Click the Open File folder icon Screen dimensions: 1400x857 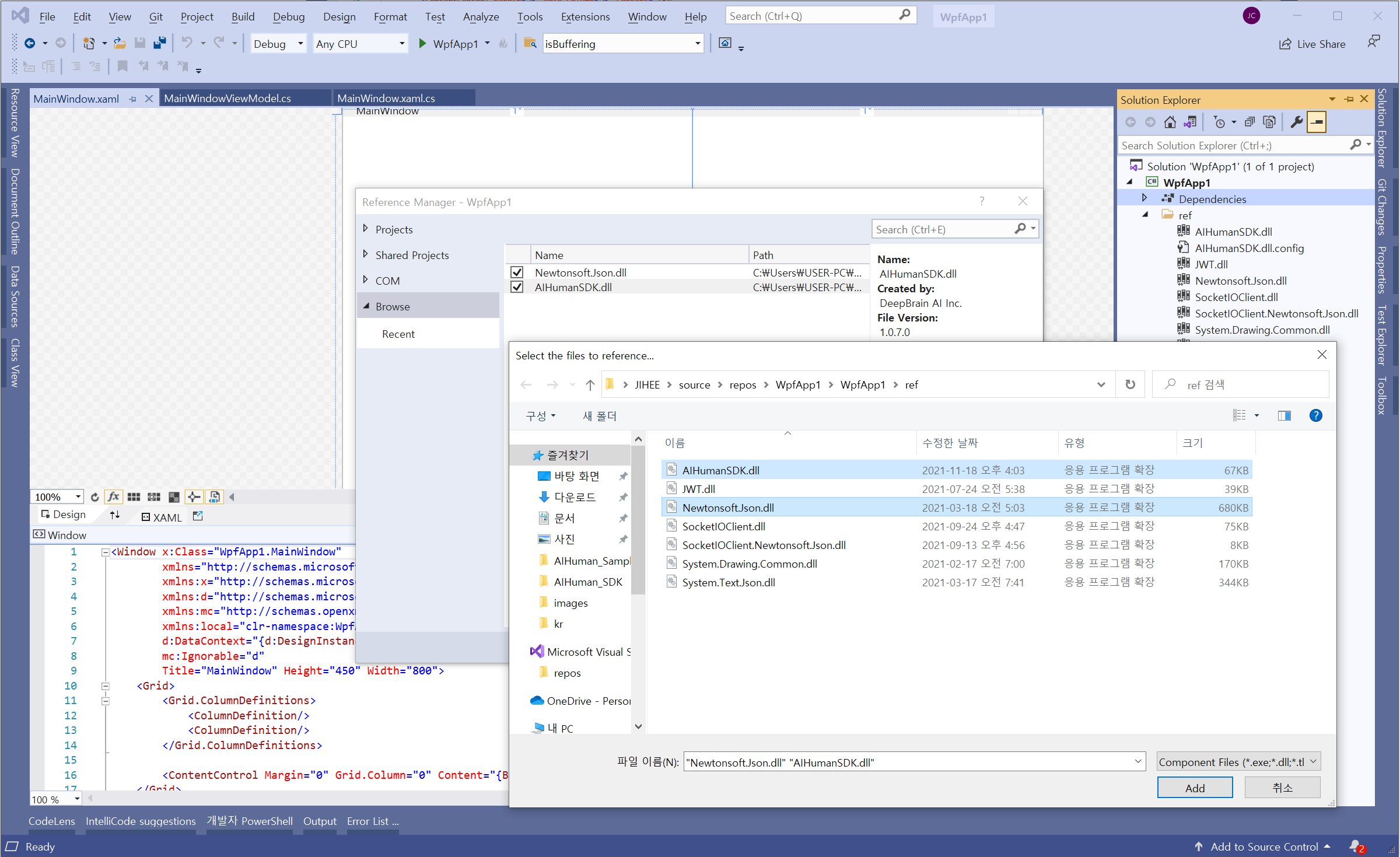pyautogui.click(x=120, y=44)
